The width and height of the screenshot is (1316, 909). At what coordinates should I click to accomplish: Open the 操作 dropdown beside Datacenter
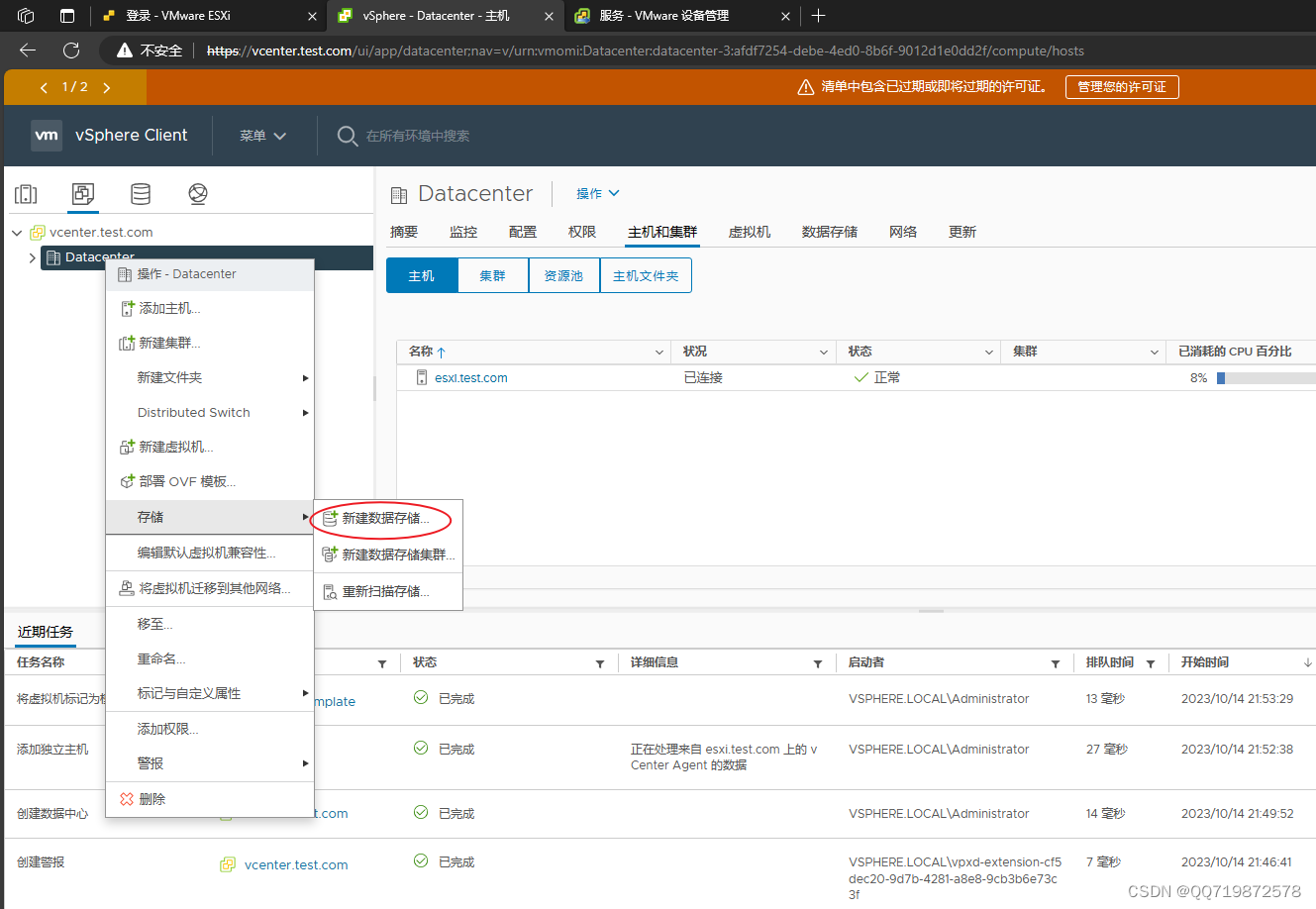[598, 193]
